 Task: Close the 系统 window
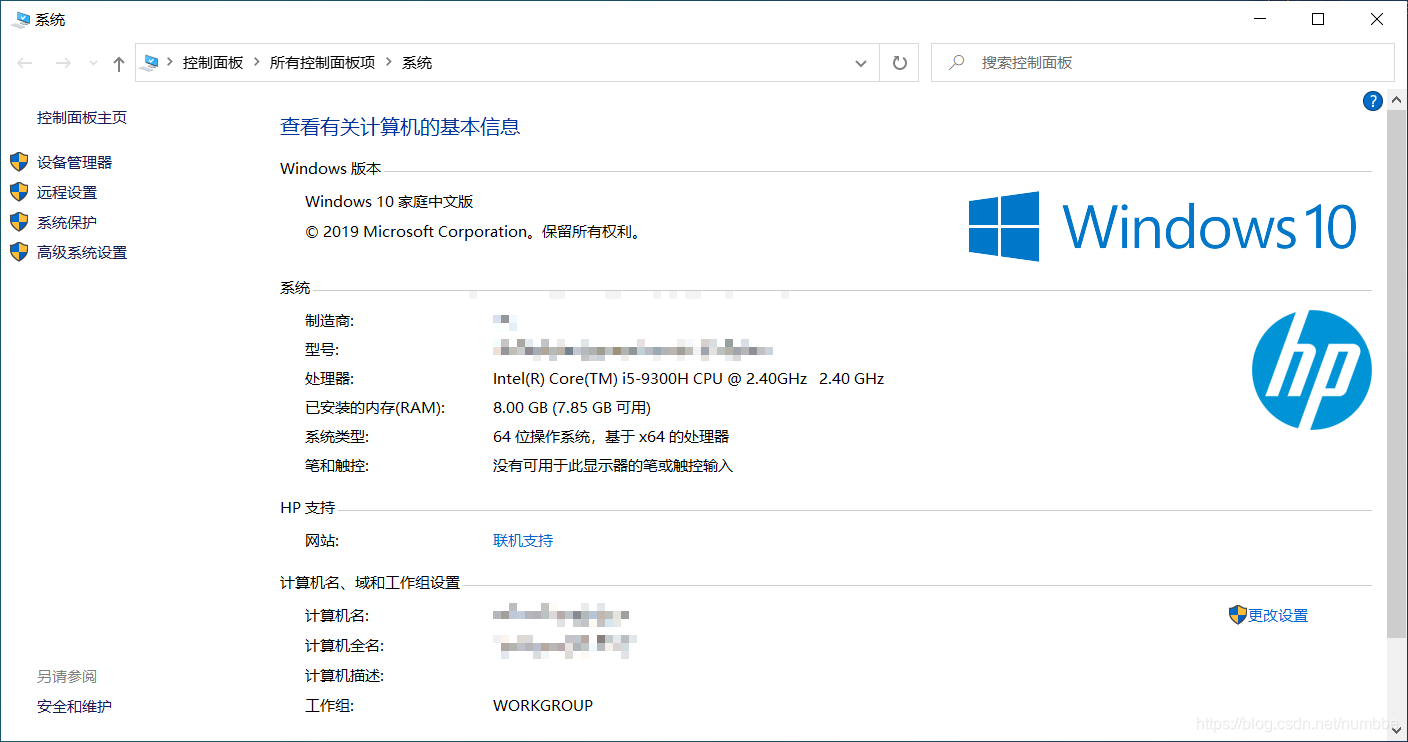[x=1377, y=19]
